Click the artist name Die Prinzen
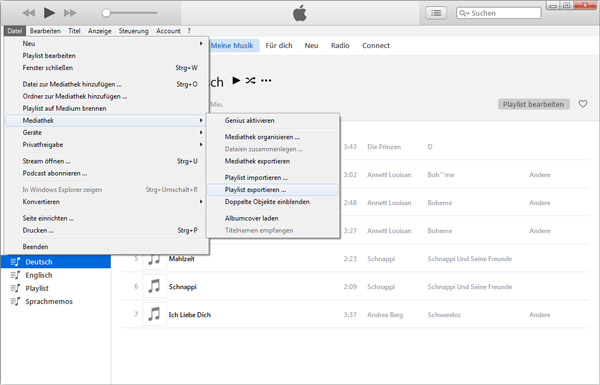Image resolution: width=600 pixels, height=385 pixels. coord(384,147)
